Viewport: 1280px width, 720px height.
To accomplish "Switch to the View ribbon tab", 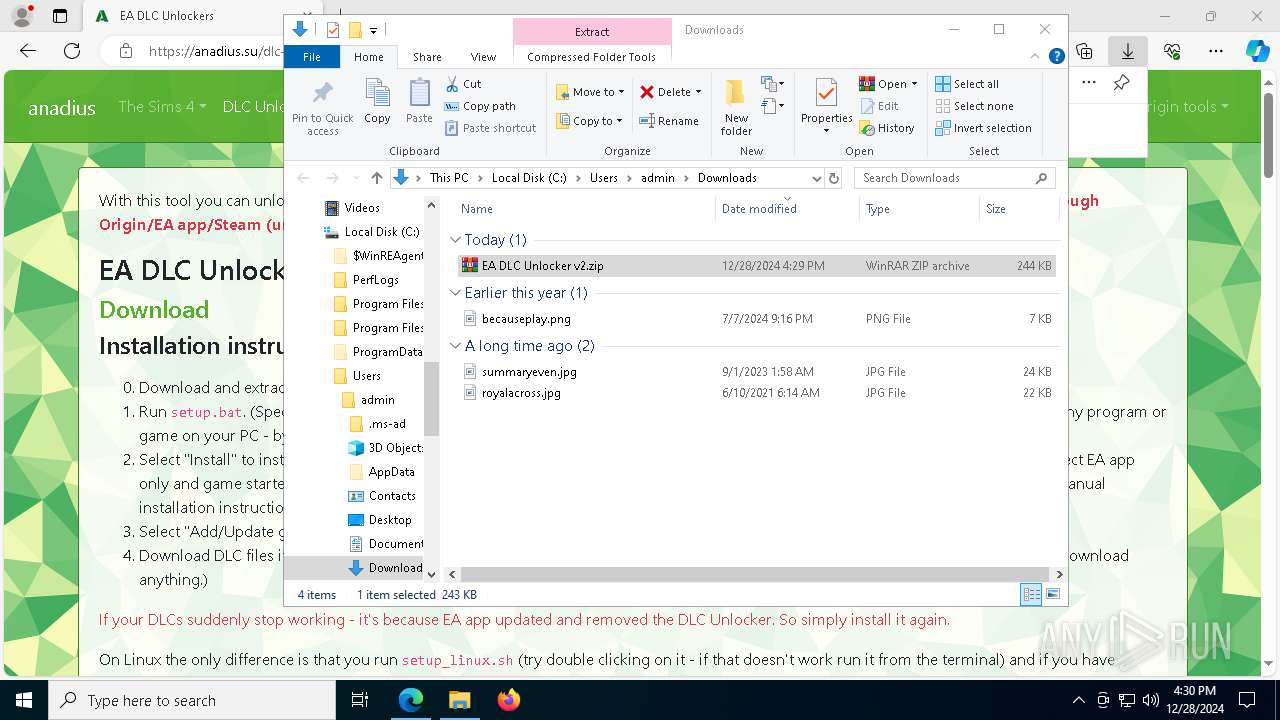I will tap(483, 57).
